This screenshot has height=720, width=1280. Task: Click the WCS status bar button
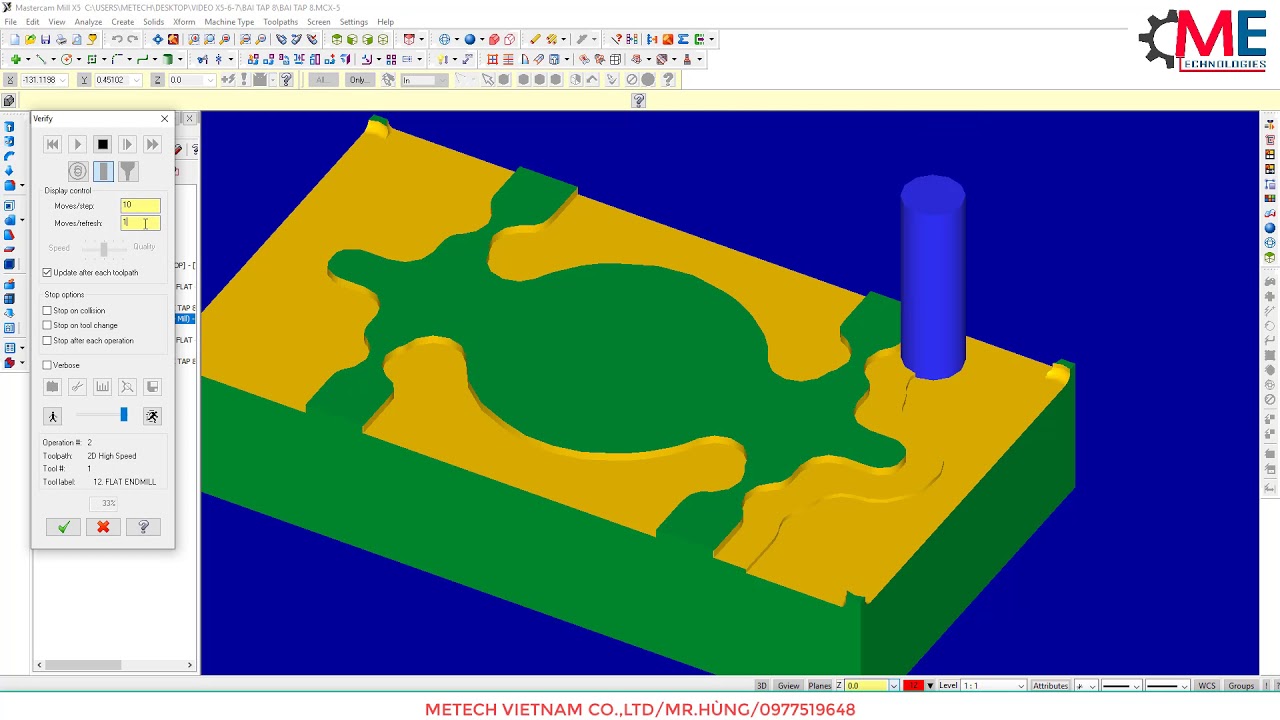[1207, 686]
